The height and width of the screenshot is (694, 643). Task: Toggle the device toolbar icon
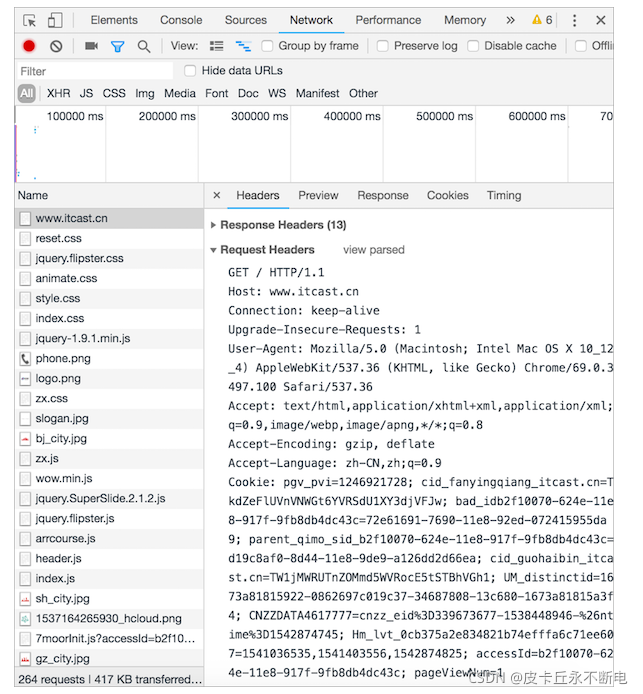(55, 20)
